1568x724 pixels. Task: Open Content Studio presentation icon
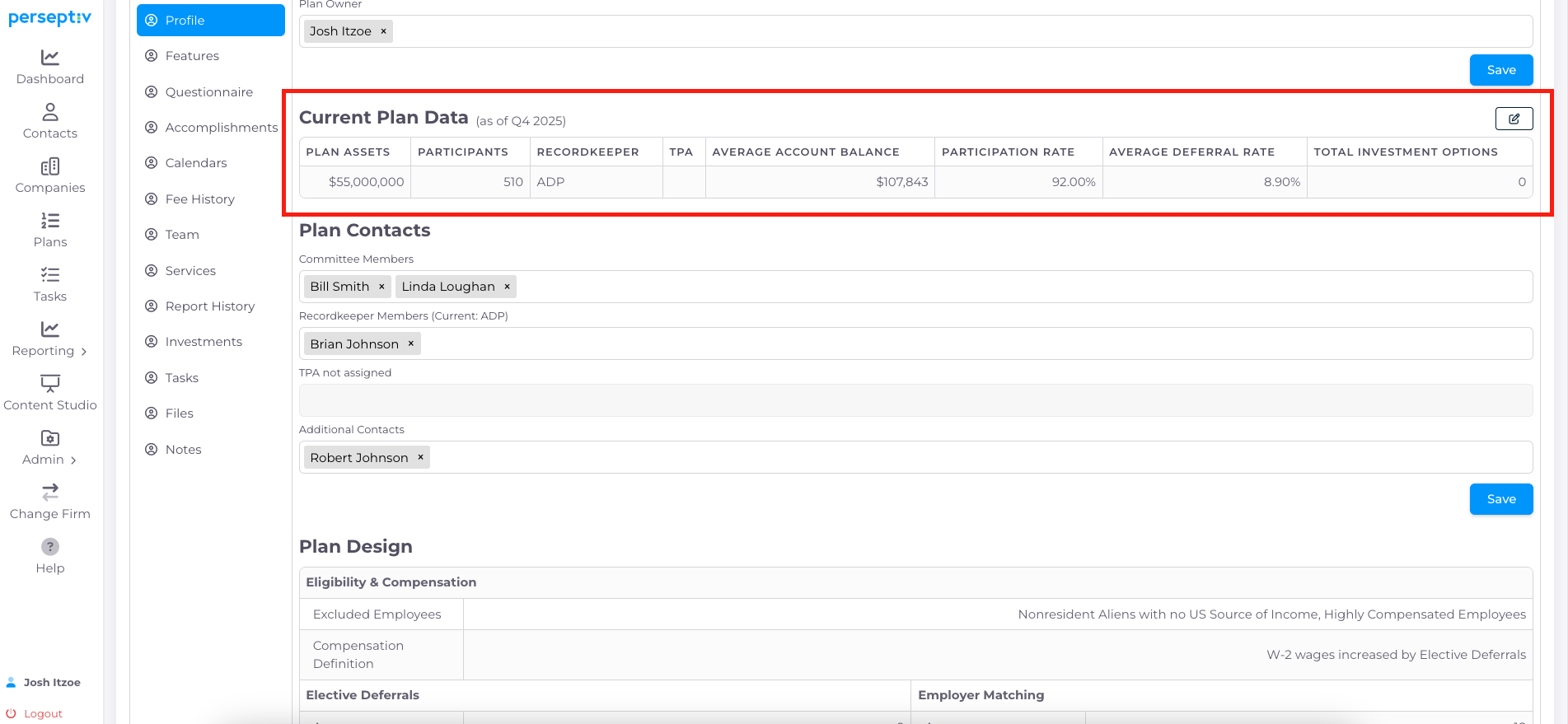[50, 384]
